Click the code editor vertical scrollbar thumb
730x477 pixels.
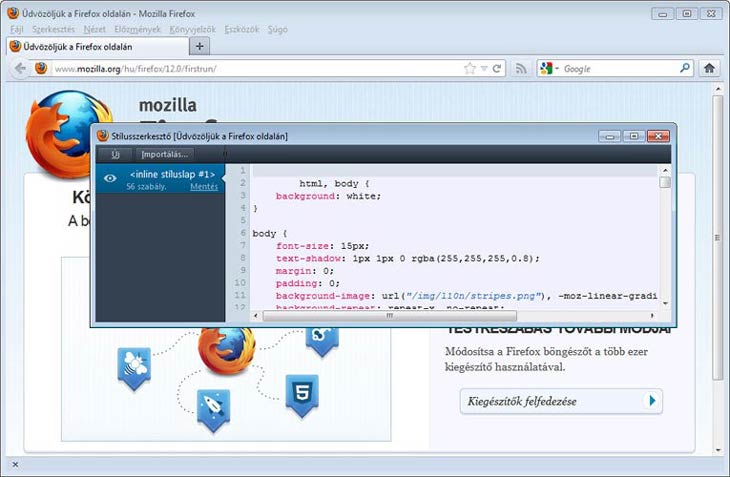(x=665, y=182)
